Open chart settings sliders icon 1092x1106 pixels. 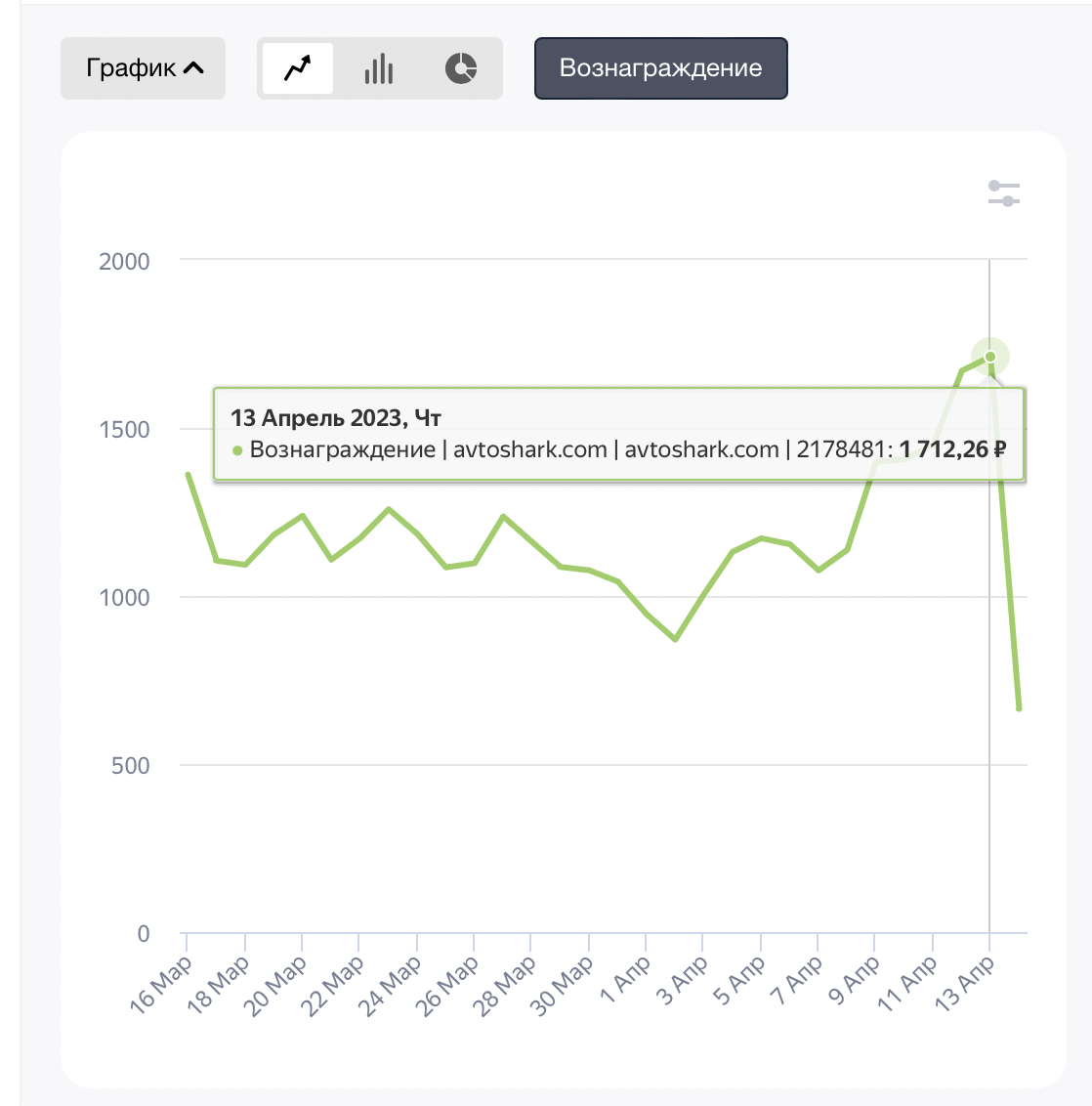[1003, 193]
